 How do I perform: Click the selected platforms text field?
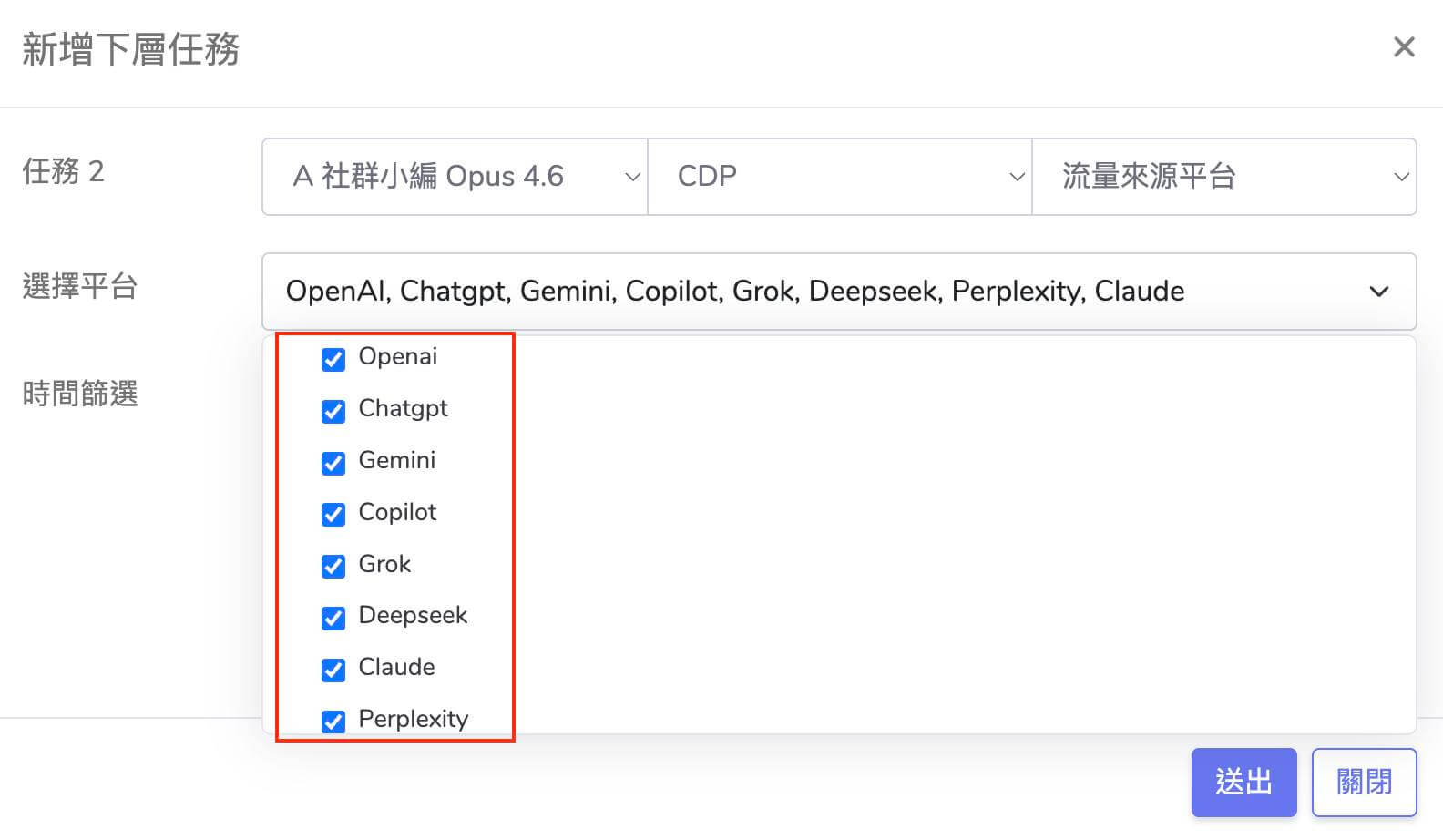[x=734, y=292]
